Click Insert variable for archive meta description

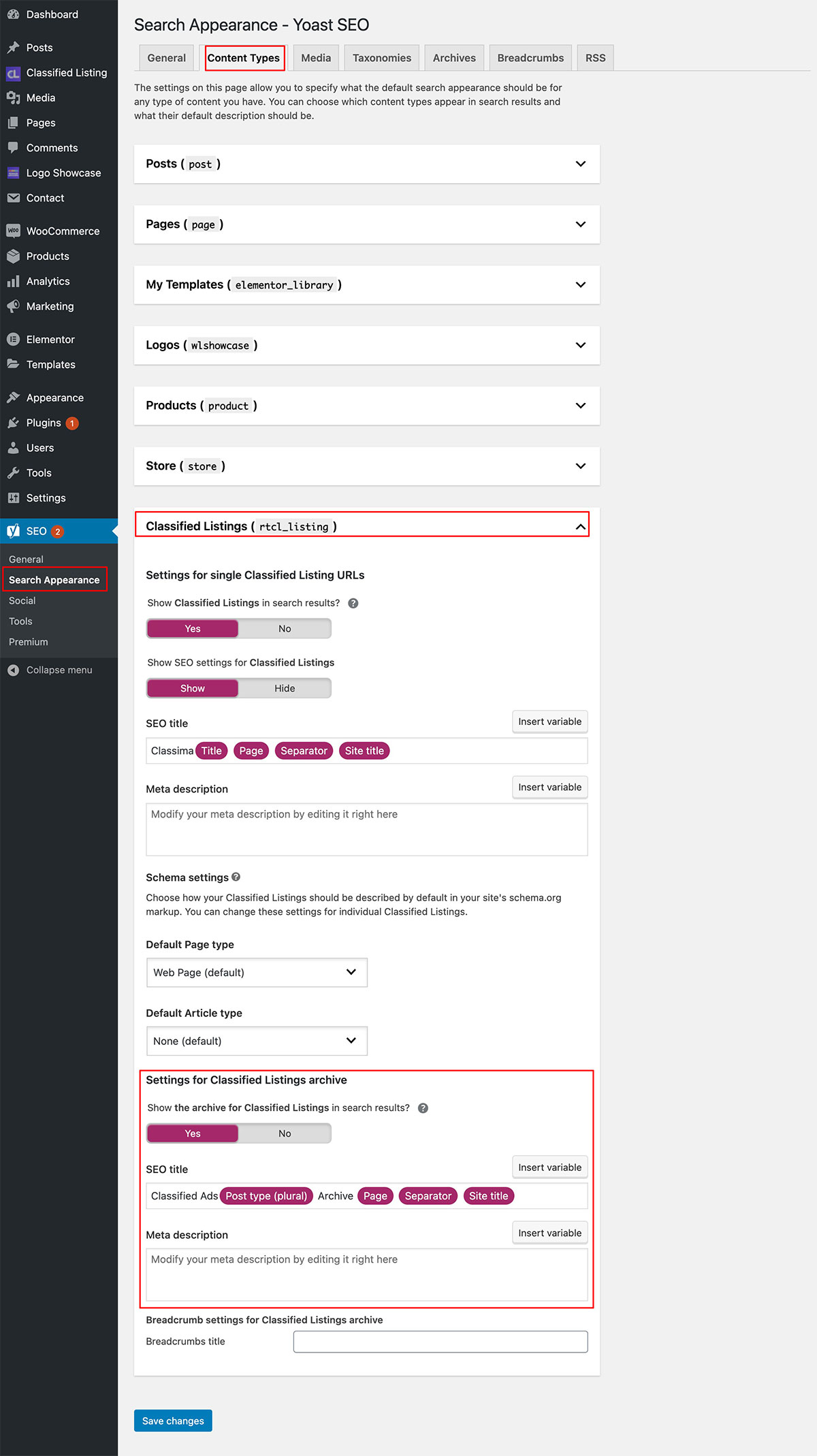pyautogui.click(x=550, y=1233)
